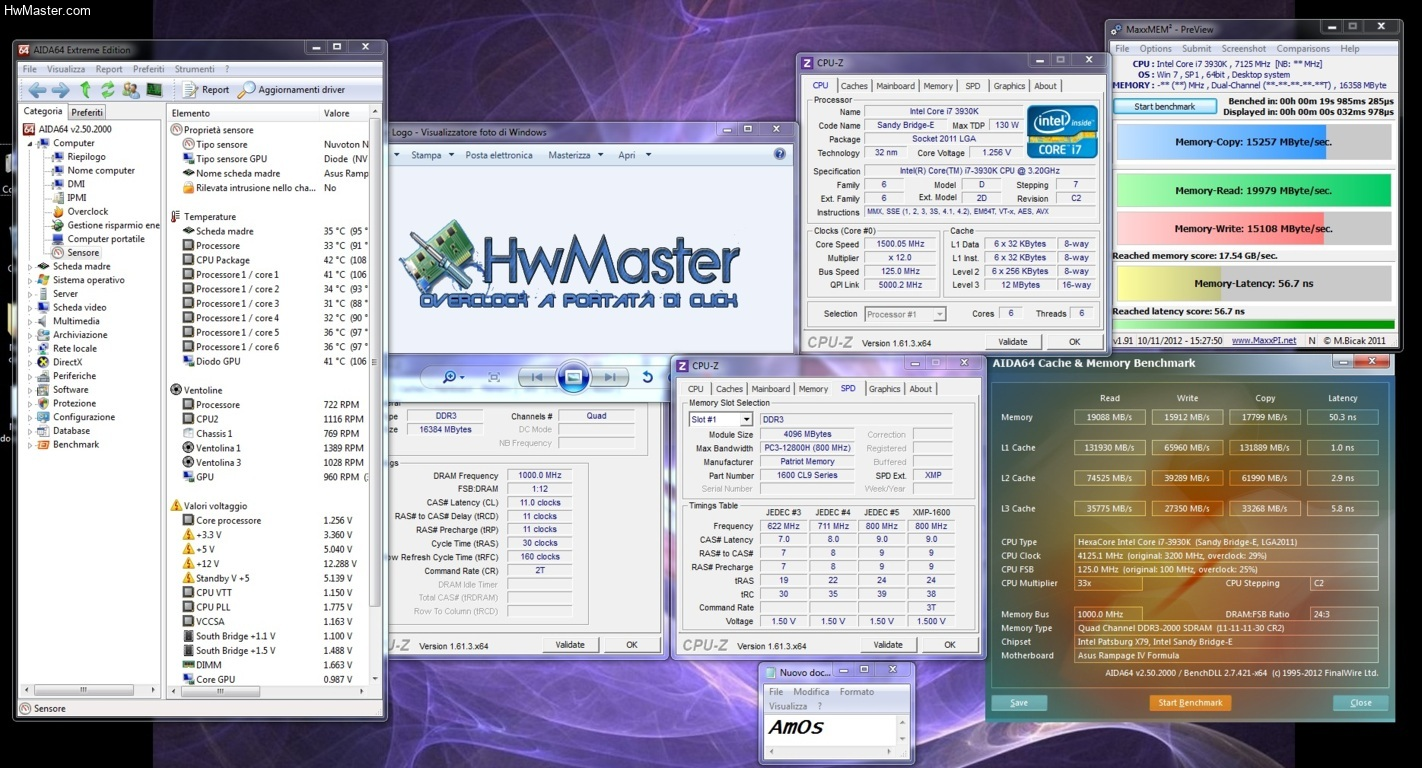Click Memory-Read green bar in MaxxMEM
The height and width of the screenshot is (768, 1422).
[x=1253, y=191]
